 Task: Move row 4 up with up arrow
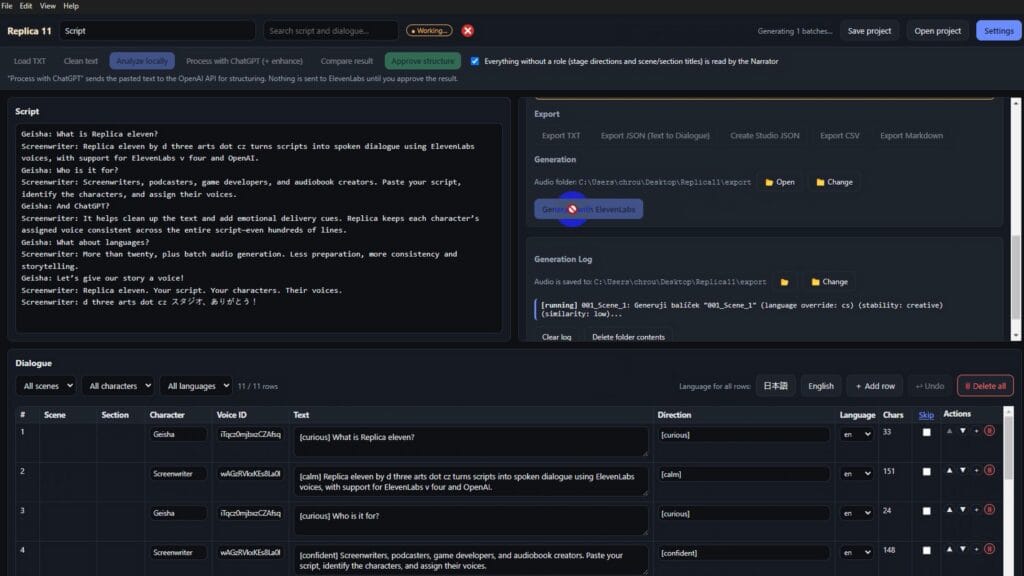pyautogui.click(x=949, y=549)
